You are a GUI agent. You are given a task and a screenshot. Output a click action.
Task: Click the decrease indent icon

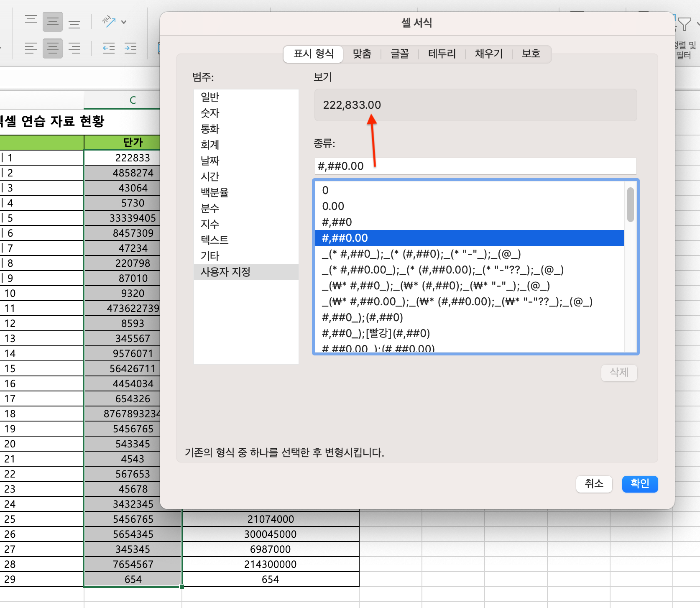pyautogui.click(x=108, y=48)
